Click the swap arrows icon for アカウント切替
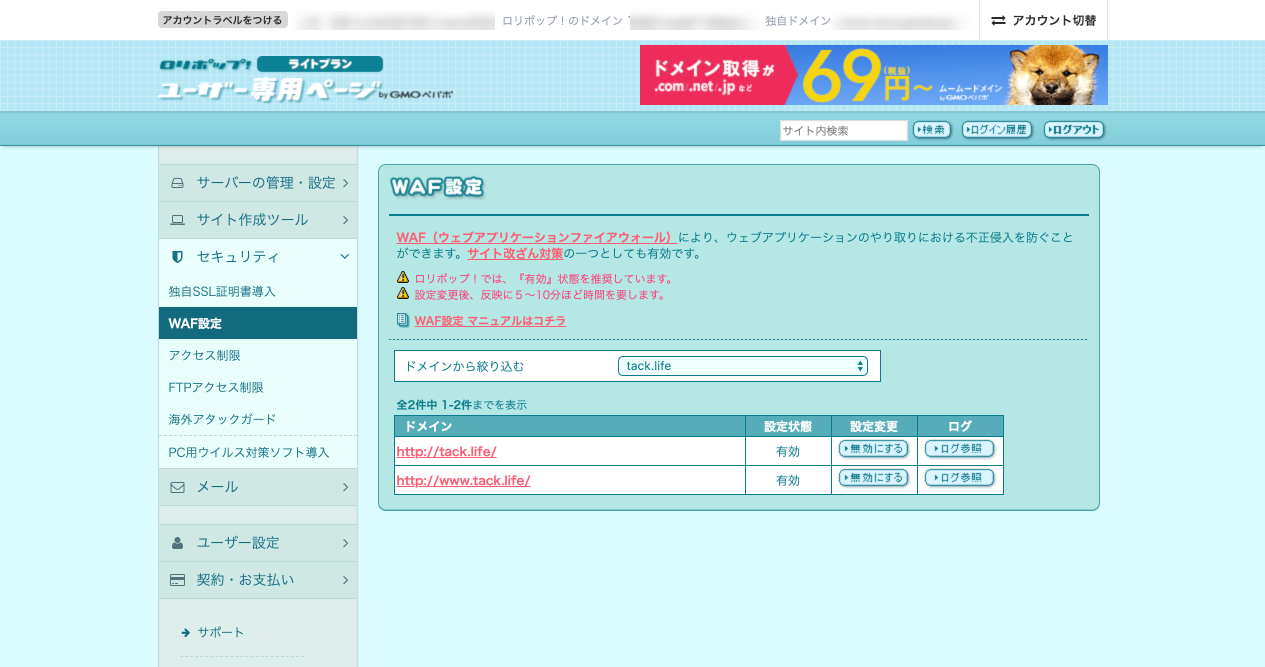Image resolution: width=1265 pixels, height=667 pixels. click(998, 20)
